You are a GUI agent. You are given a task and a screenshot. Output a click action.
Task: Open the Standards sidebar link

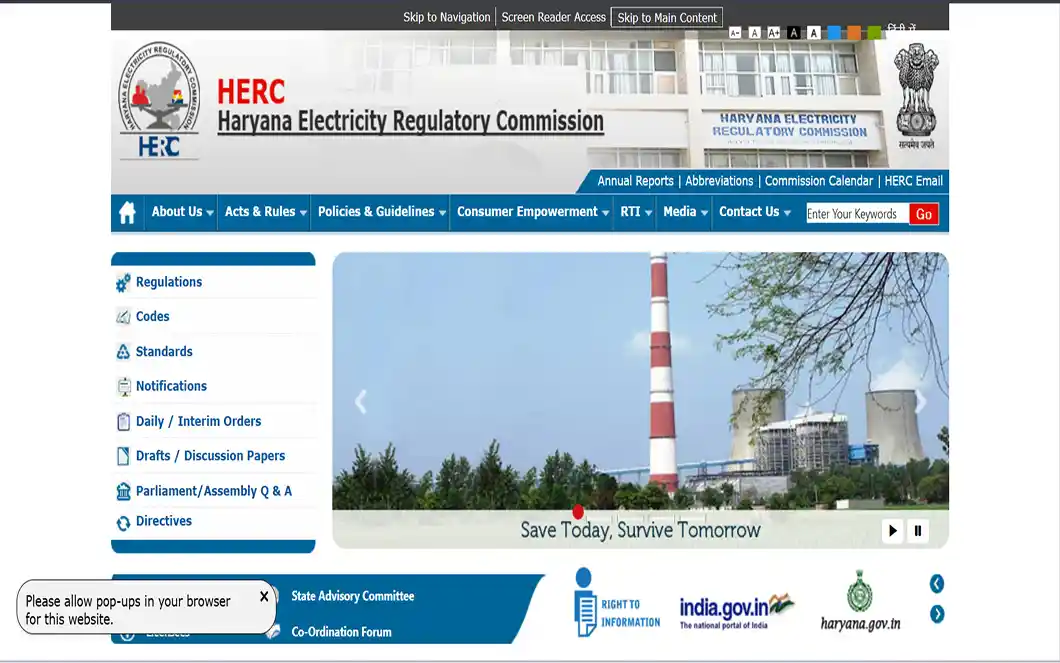coord(164,351)
